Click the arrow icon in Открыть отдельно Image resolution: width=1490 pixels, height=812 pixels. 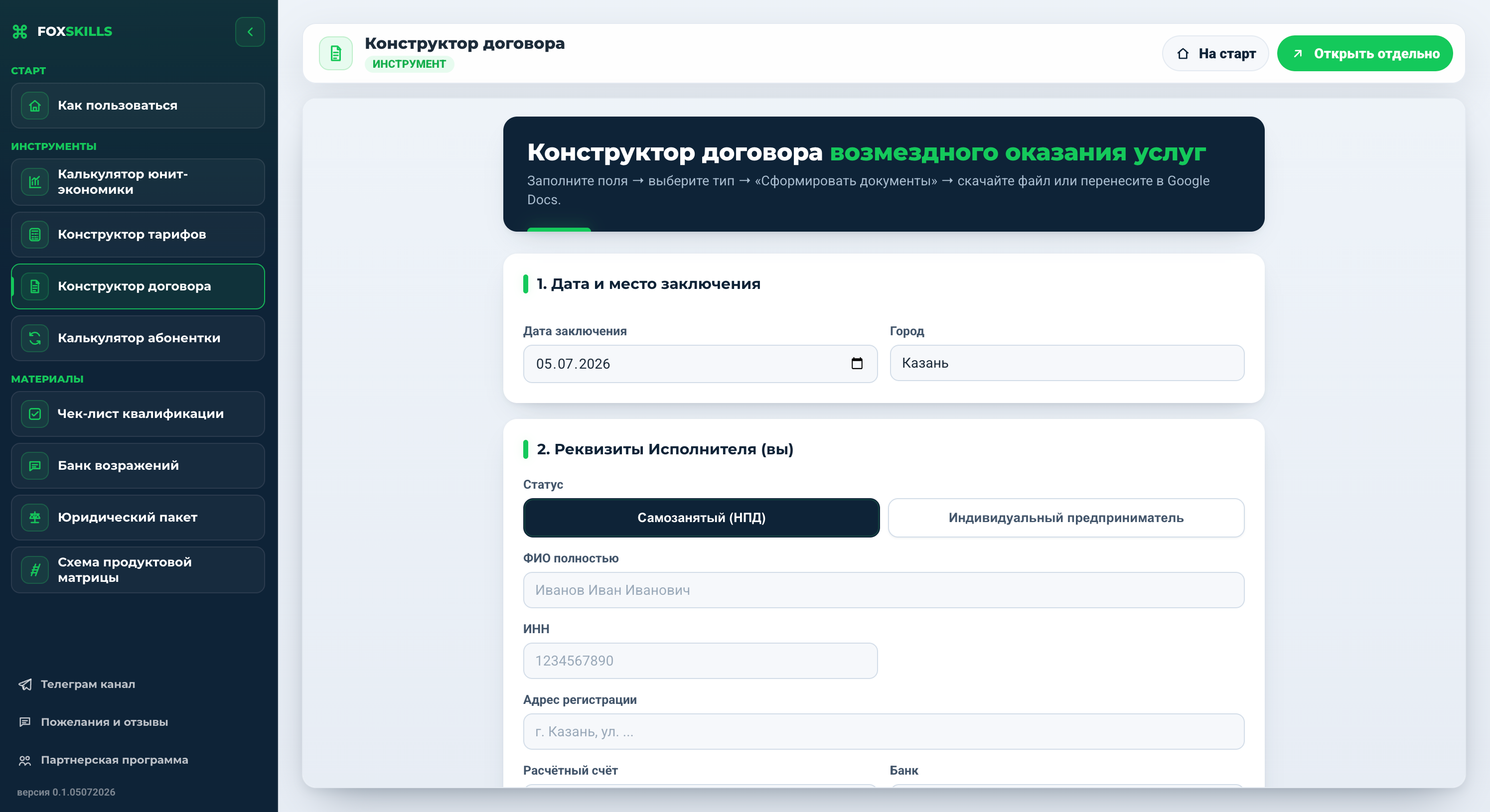pyautogui.click(x=1297, y=53)
